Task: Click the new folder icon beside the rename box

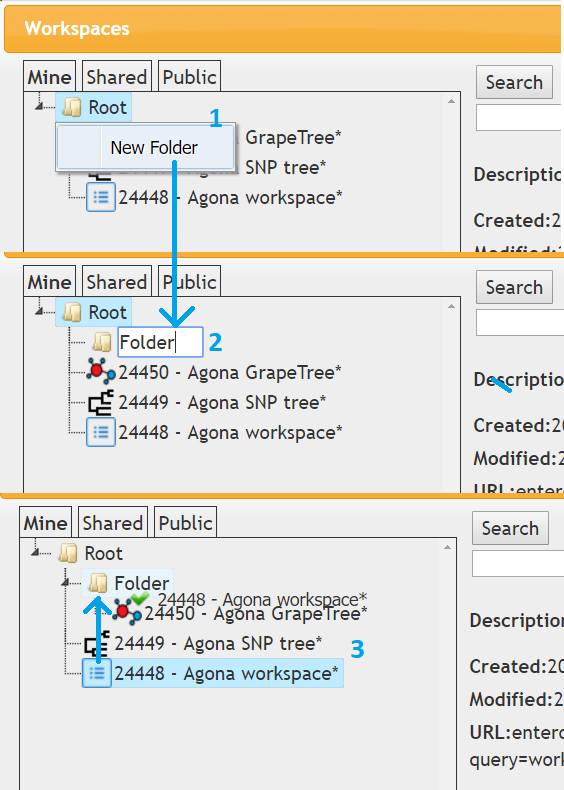Action: point(102,343)
